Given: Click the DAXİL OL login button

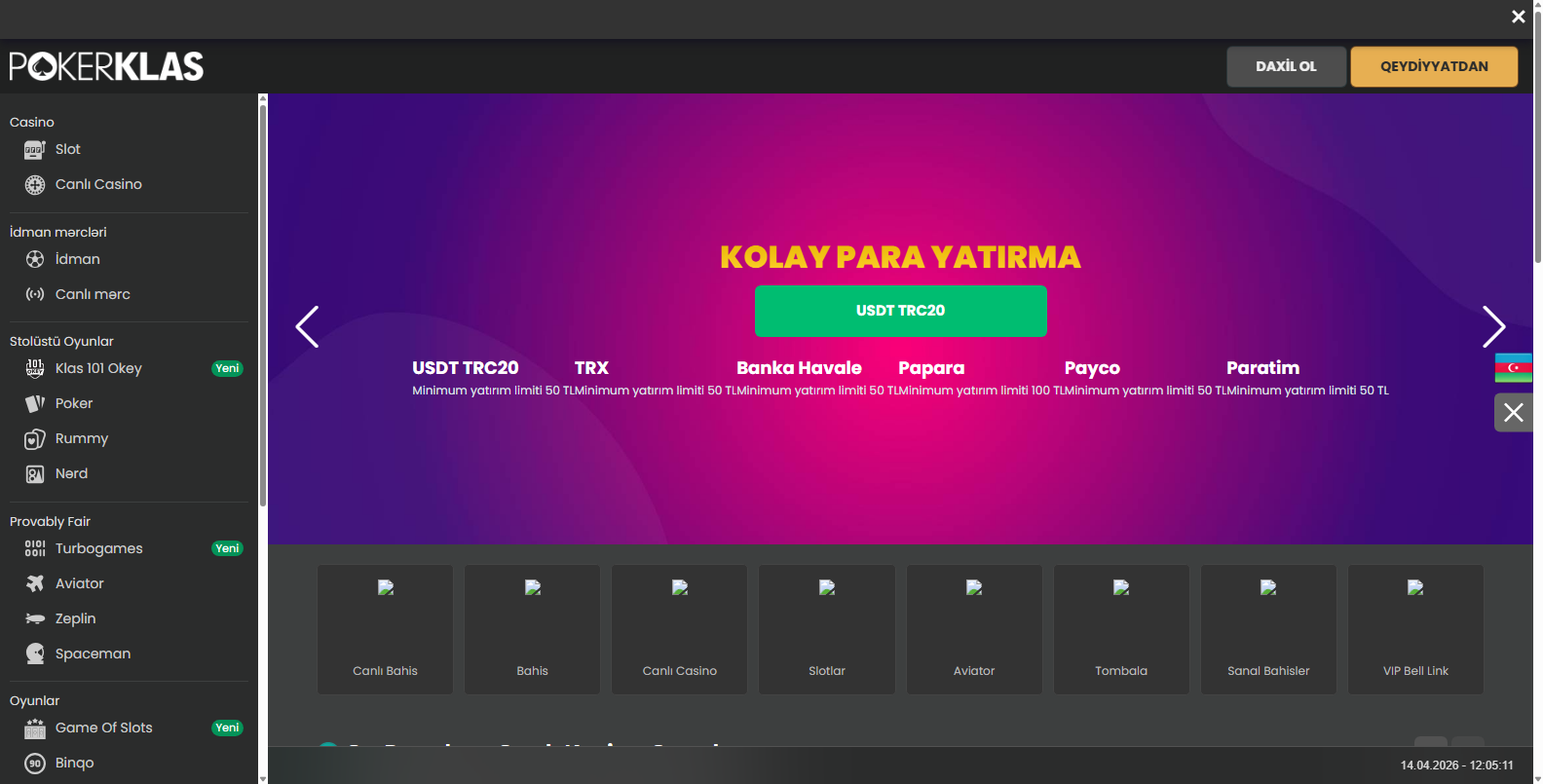Looking at the screenshot, I should tap(1286, 66).
